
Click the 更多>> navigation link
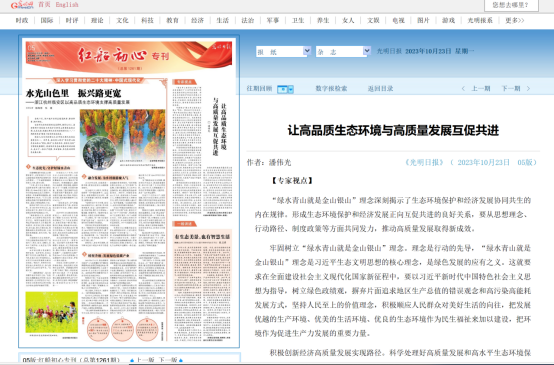click(514, 20)
